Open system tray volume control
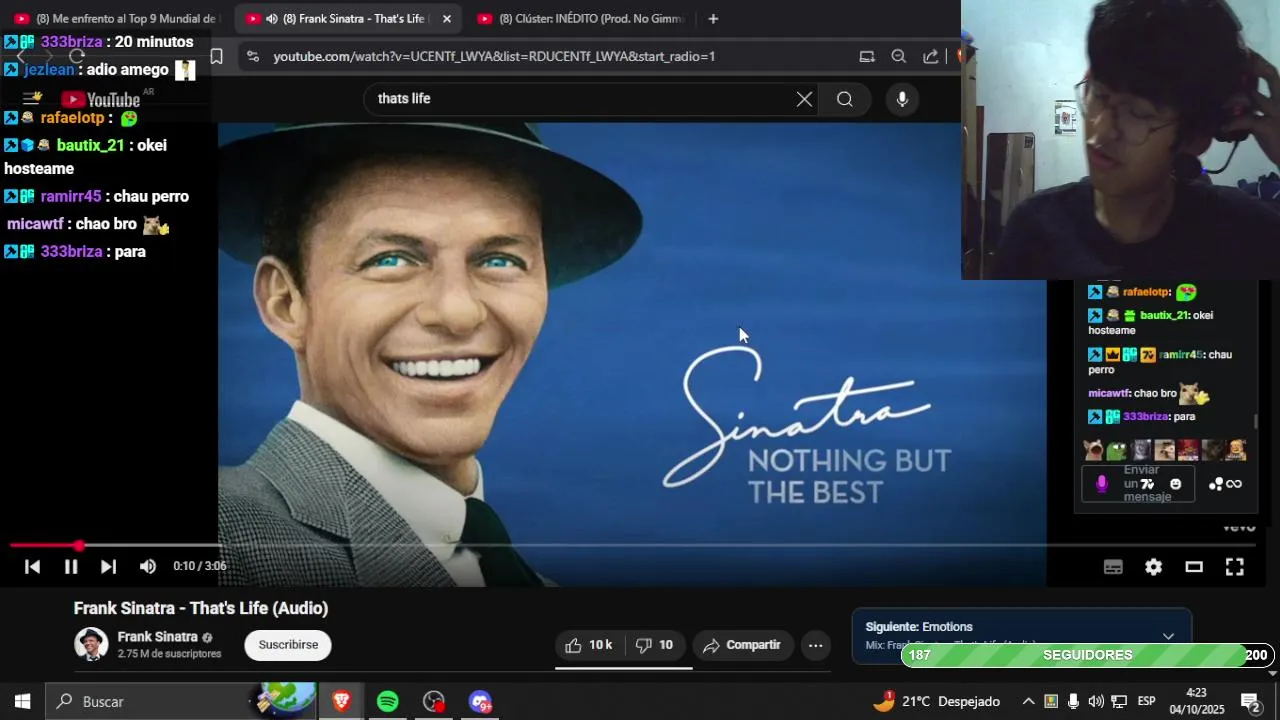The width and height of the screenshot is (1280, 720). pos(1096,702)
